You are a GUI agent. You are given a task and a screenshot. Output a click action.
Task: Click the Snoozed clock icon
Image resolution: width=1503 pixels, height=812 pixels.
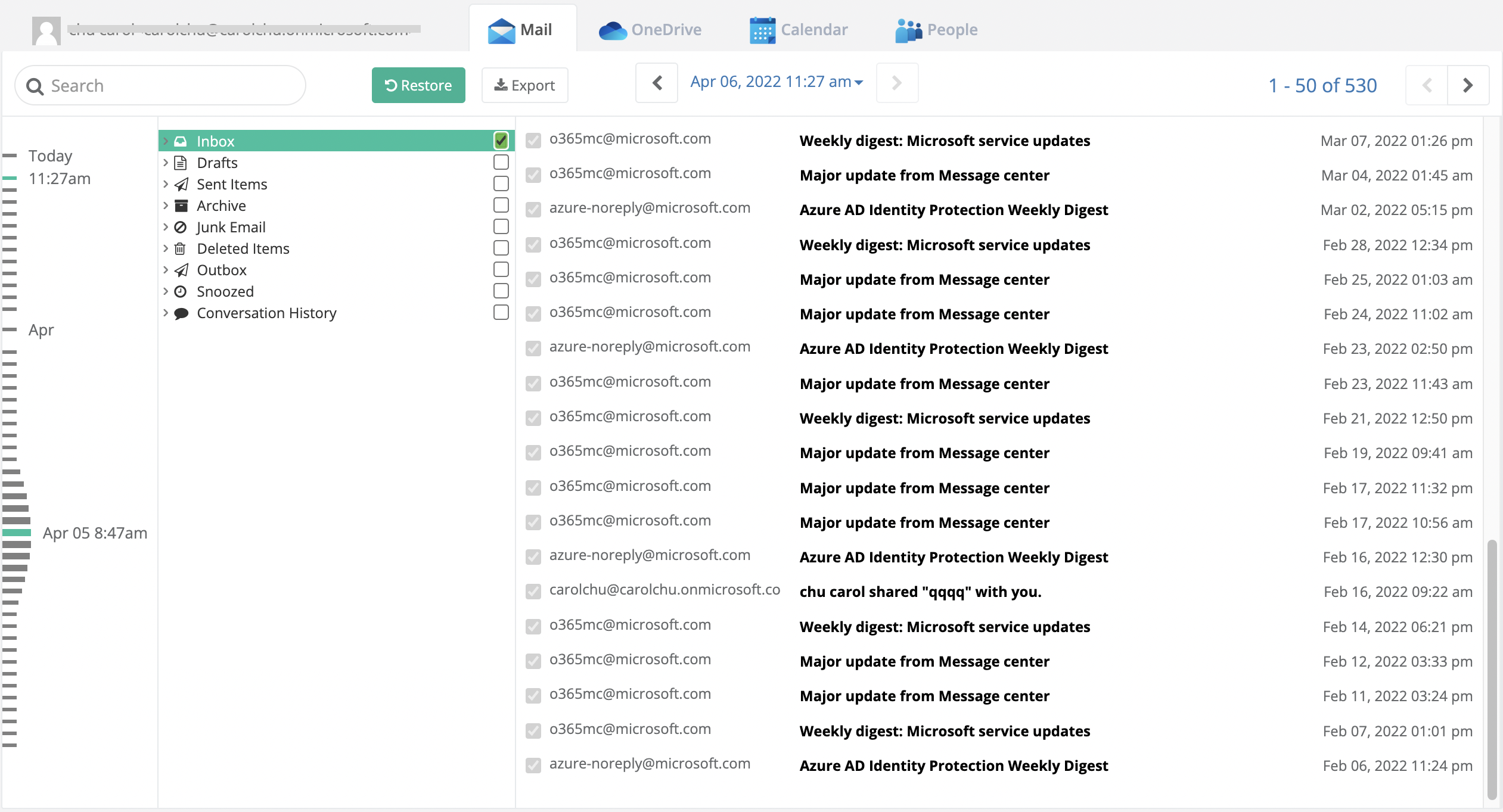pyautogui.click(x=181, y=291)
